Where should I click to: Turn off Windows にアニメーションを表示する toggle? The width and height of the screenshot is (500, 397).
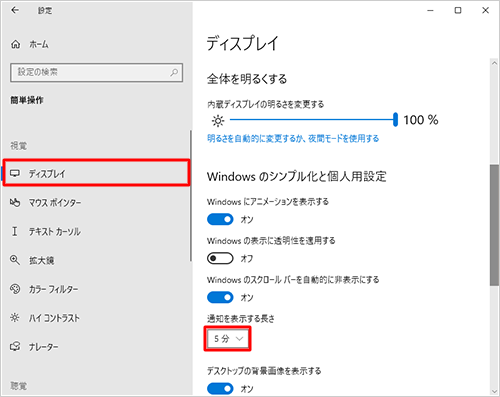[x=220, y=220]
